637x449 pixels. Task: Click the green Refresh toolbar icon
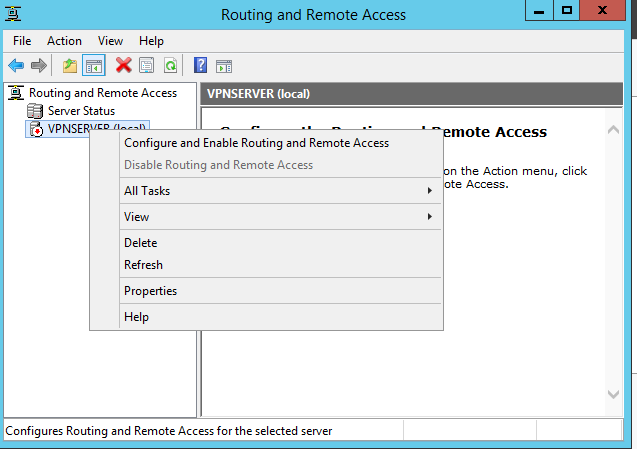click(171, 65)
